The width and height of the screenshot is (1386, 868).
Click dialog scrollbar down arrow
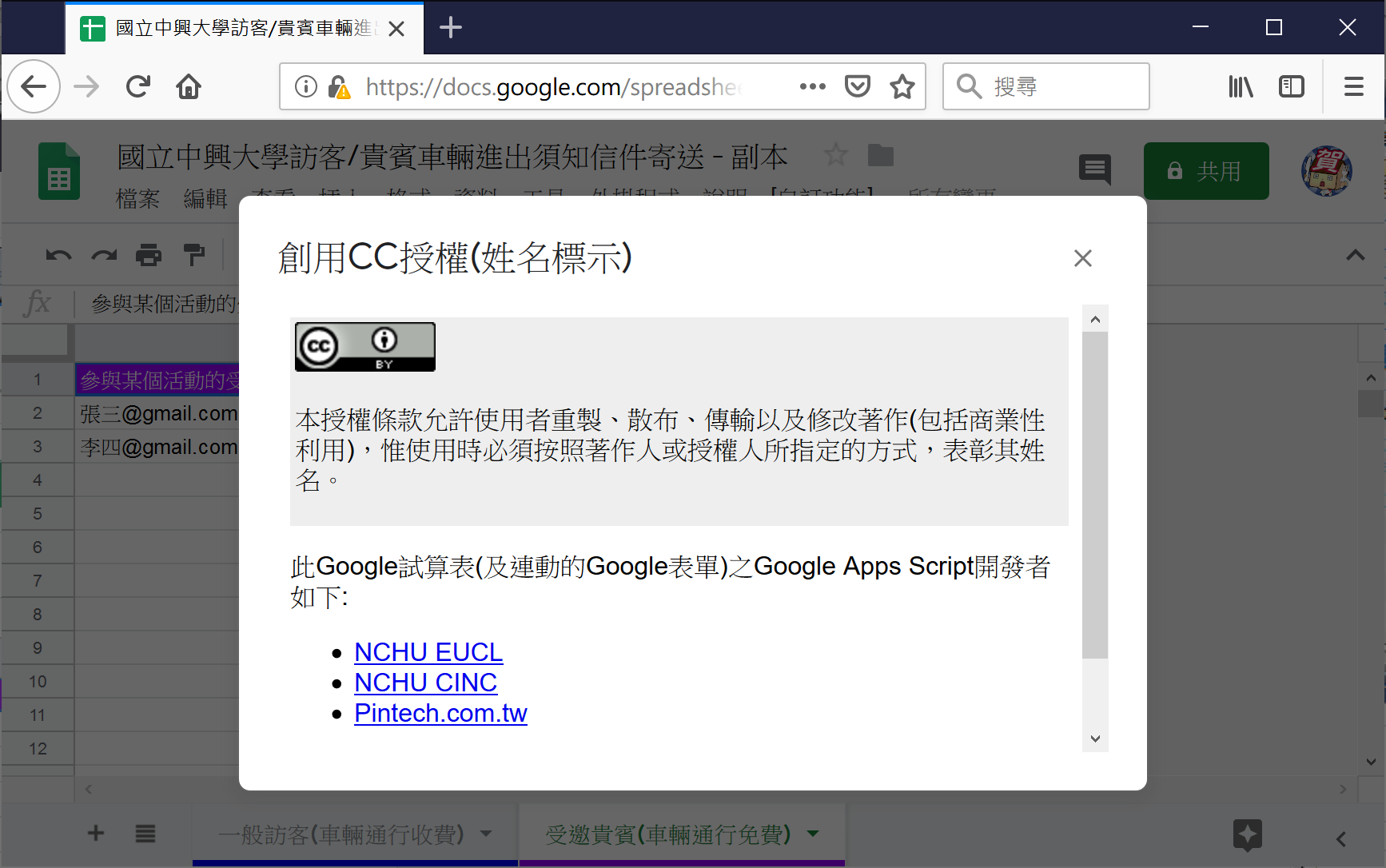point(1095,739)
